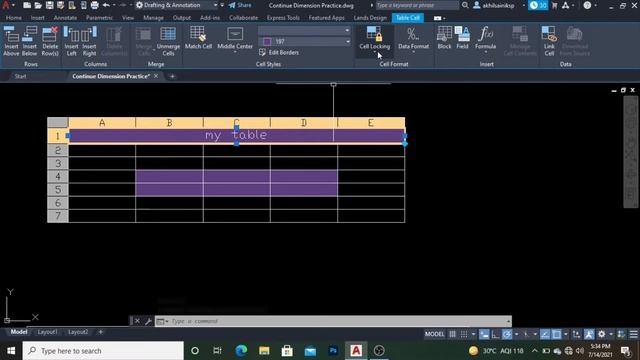Click the Insert Above row tool
This screenshot has width=640, height=360.
[x=11, y=41]
